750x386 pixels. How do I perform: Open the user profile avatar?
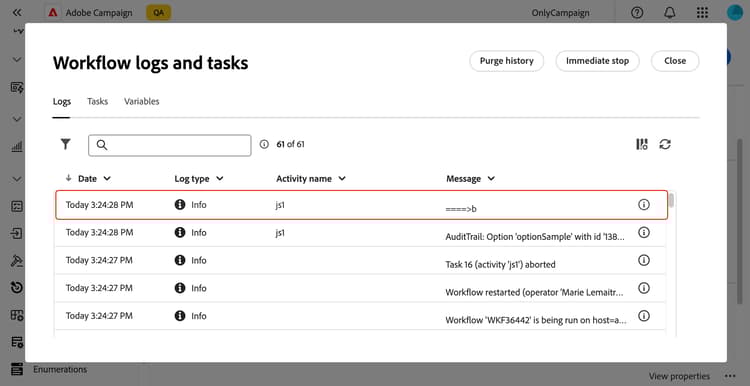[735, 13]
